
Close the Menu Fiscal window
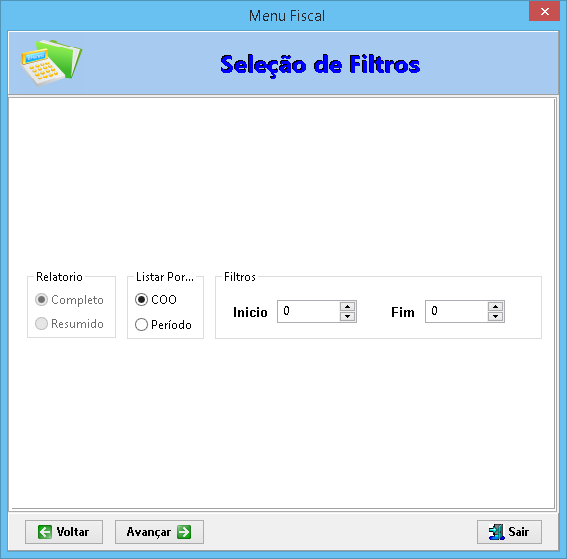544,11
